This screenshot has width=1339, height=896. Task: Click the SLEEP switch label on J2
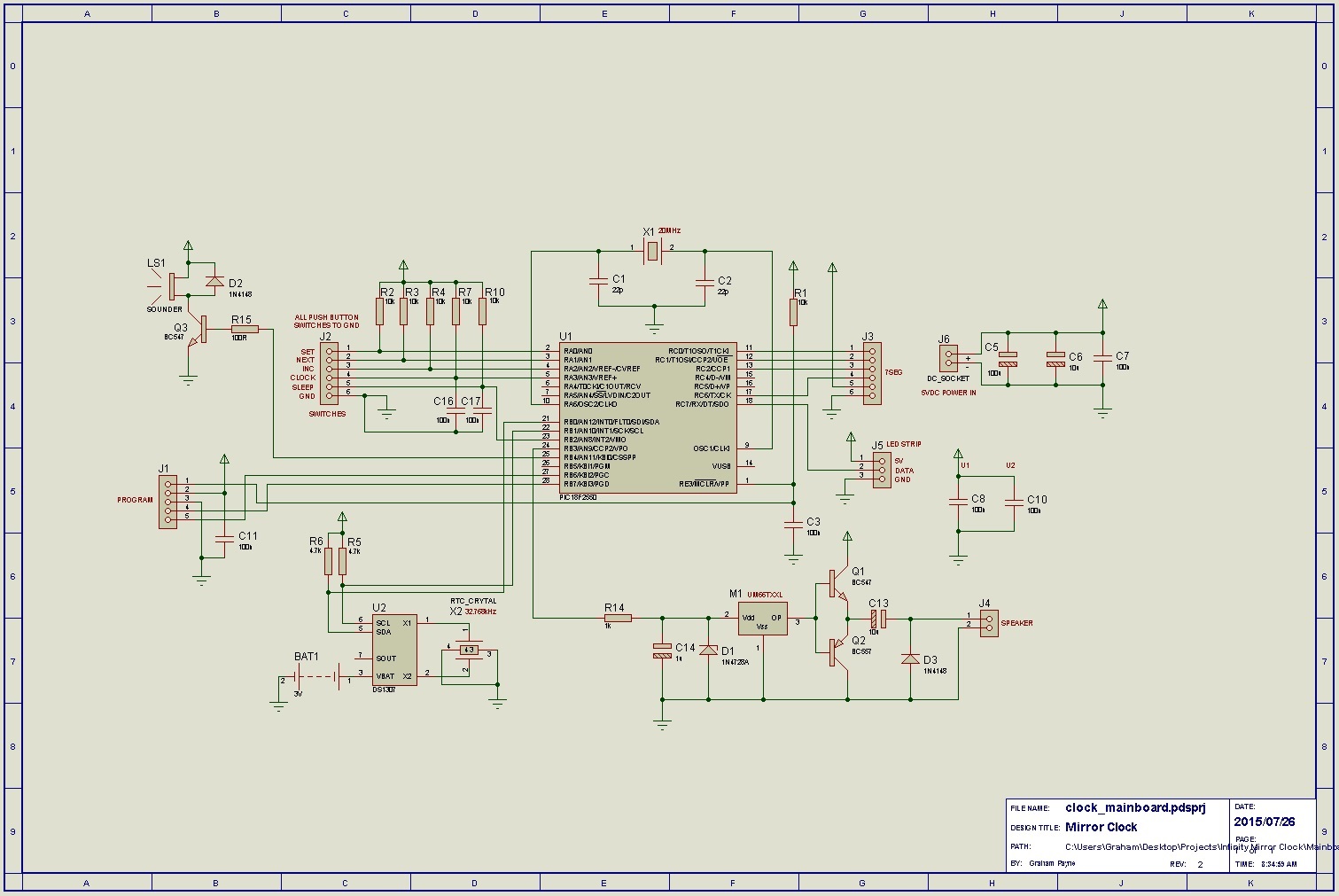tap(302, 387)
